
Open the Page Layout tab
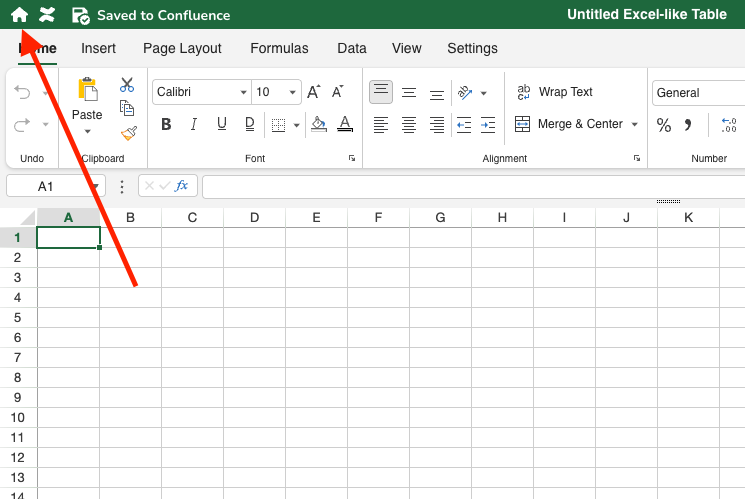[x=182, y=48]
